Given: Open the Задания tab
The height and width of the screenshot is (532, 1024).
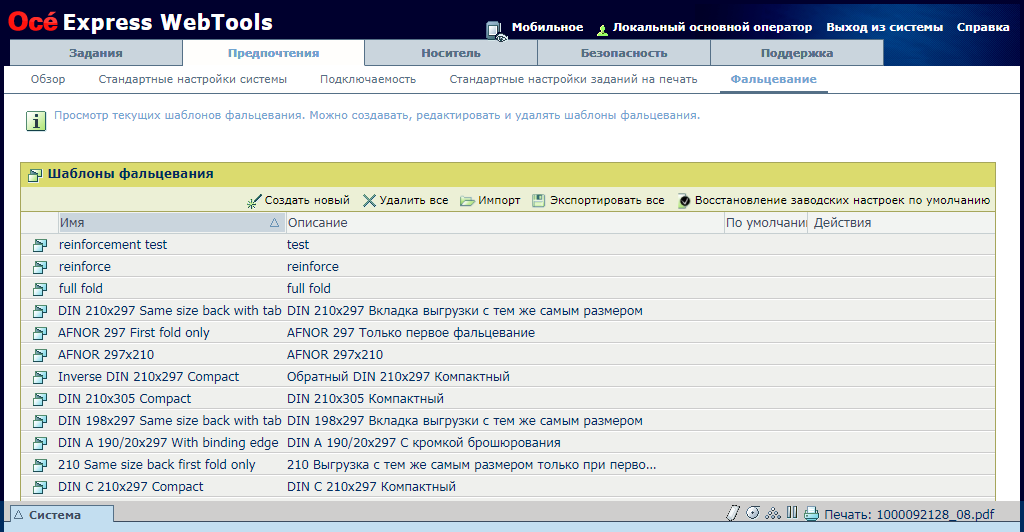Looking at the screenshot, I should (x=96, y=53).
